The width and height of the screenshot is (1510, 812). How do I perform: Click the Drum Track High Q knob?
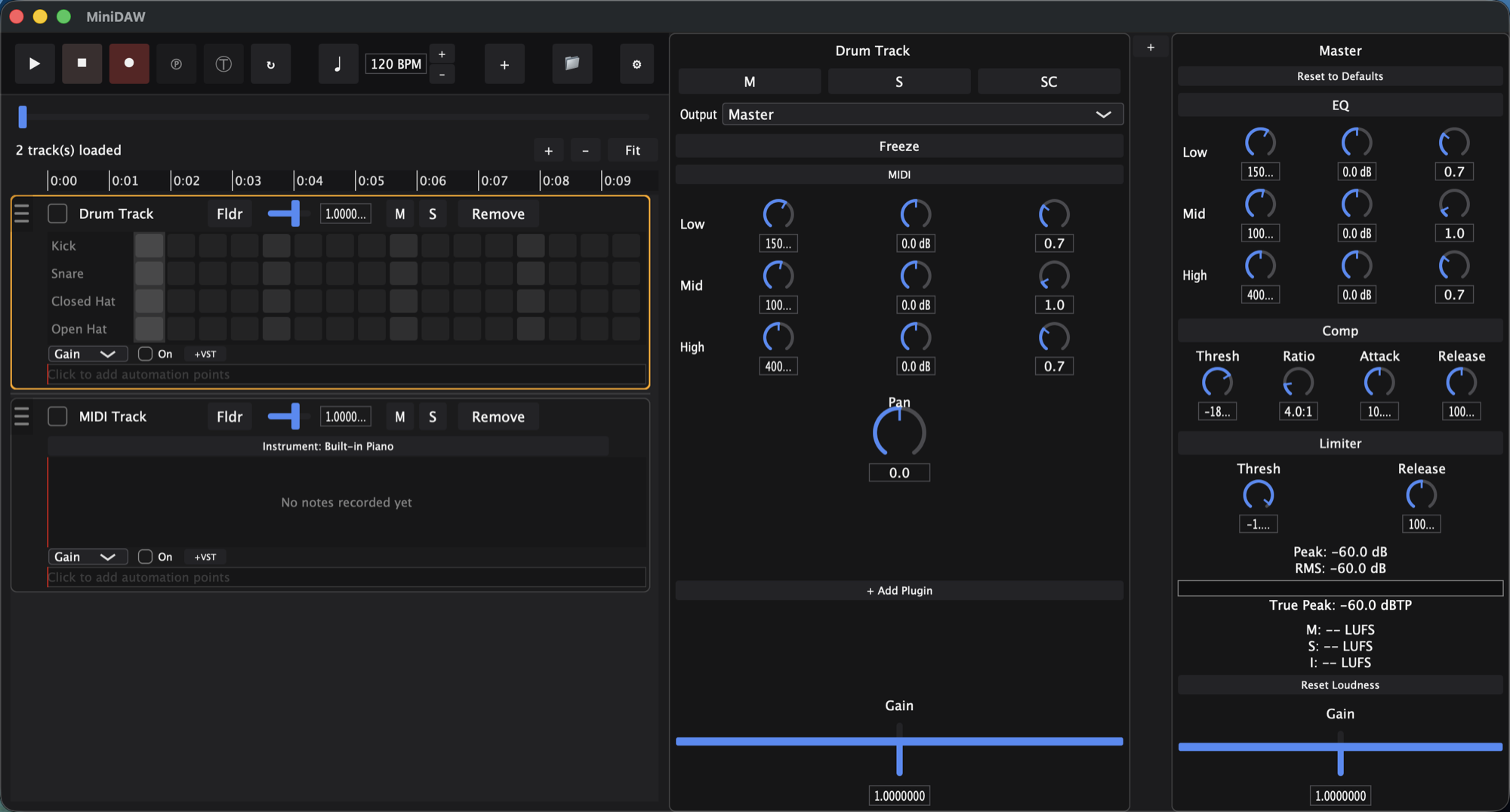(1054, 337)
